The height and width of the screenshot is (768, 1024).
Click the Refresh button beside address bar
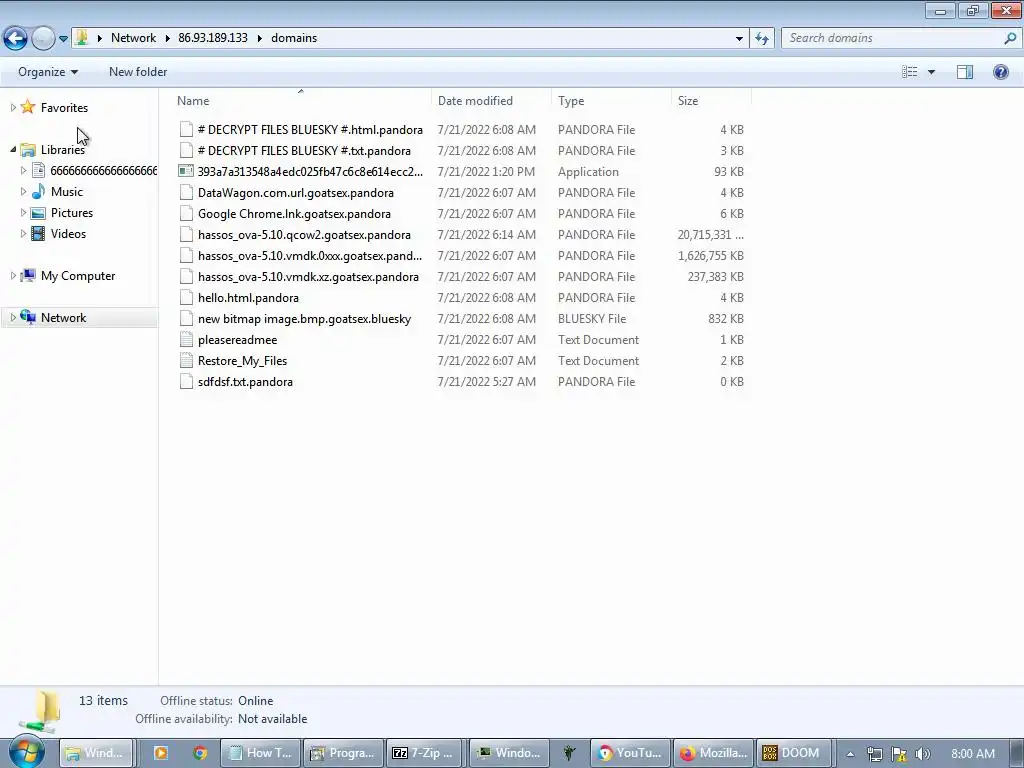[x=762, y=39]
